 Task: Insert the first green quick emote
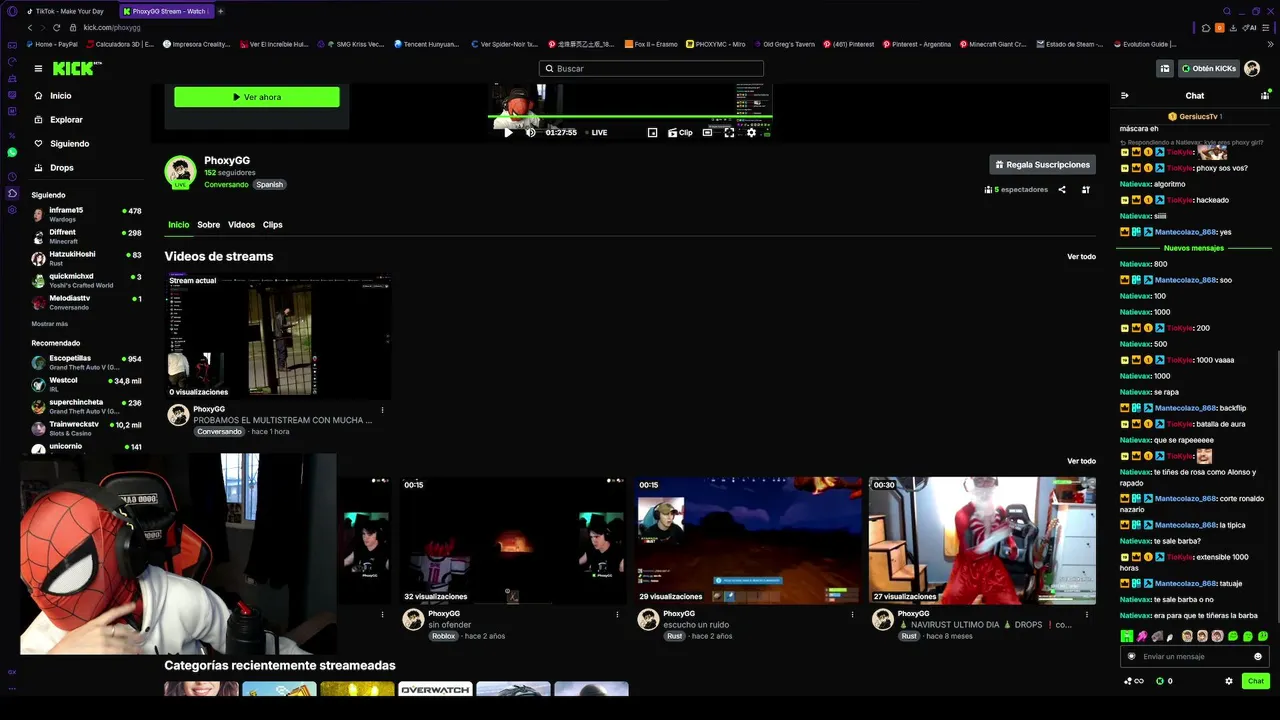coord(1127,636)
